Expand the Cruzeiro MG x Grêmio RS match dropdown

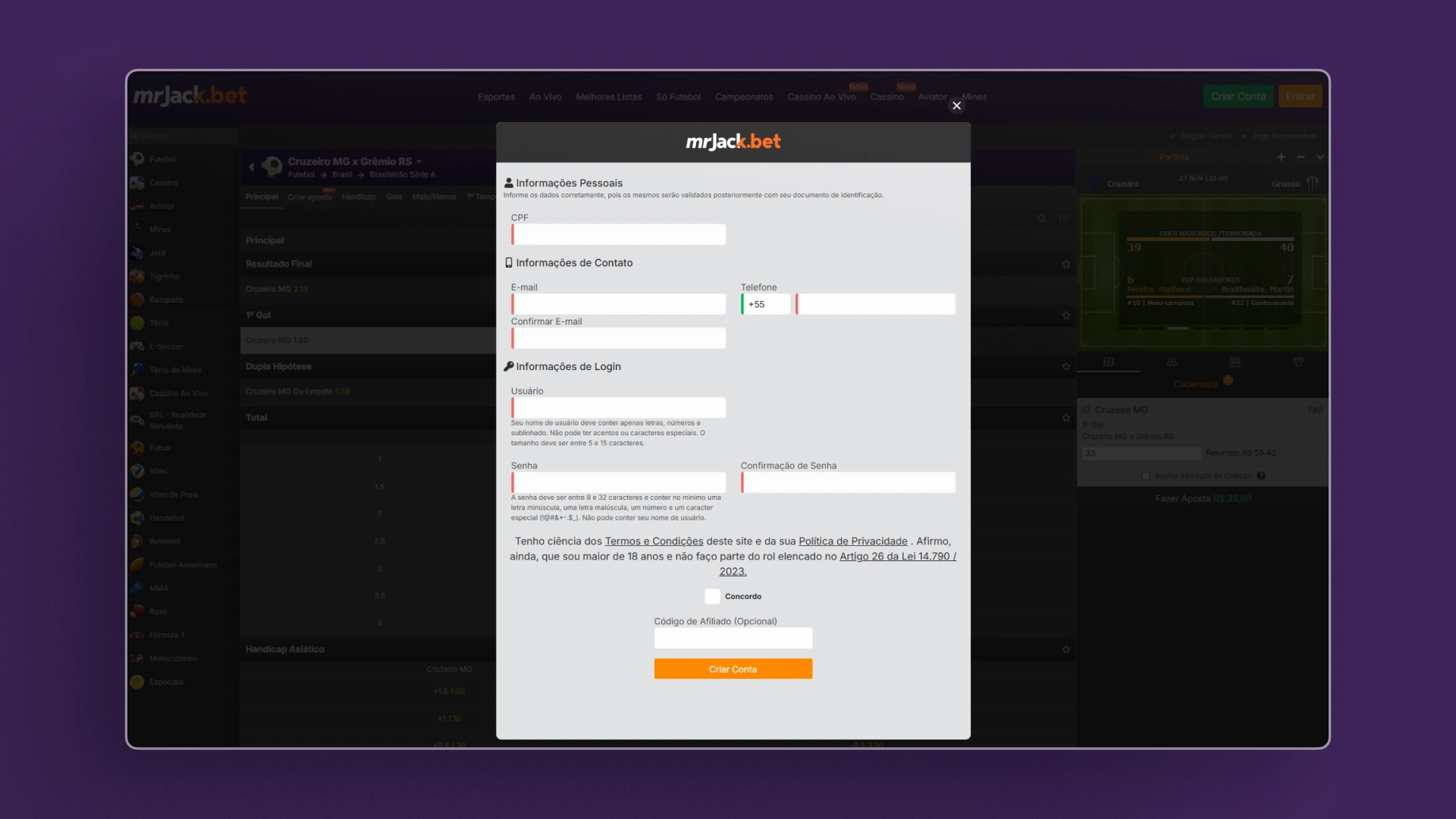coord(419,162)
